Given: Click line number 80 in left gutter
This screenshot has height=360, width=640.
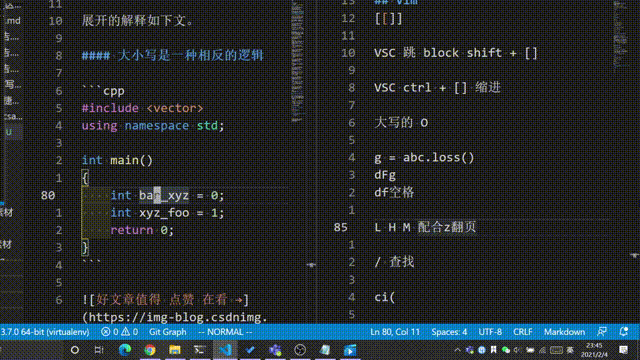Looking at the screenshot, I should click(x=48, y=195).
